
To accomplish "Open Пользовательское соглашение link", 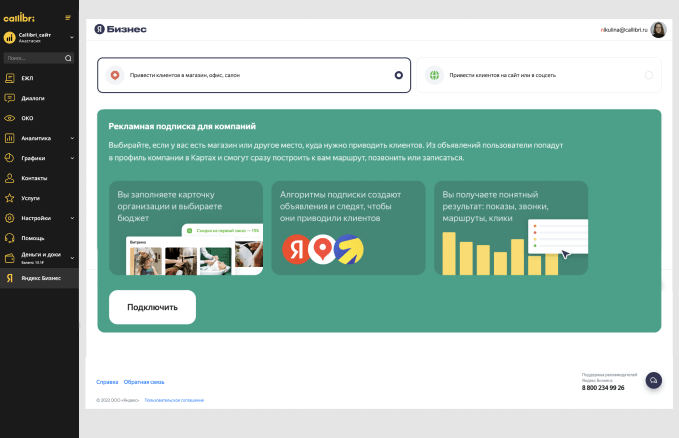I will 174,400.
